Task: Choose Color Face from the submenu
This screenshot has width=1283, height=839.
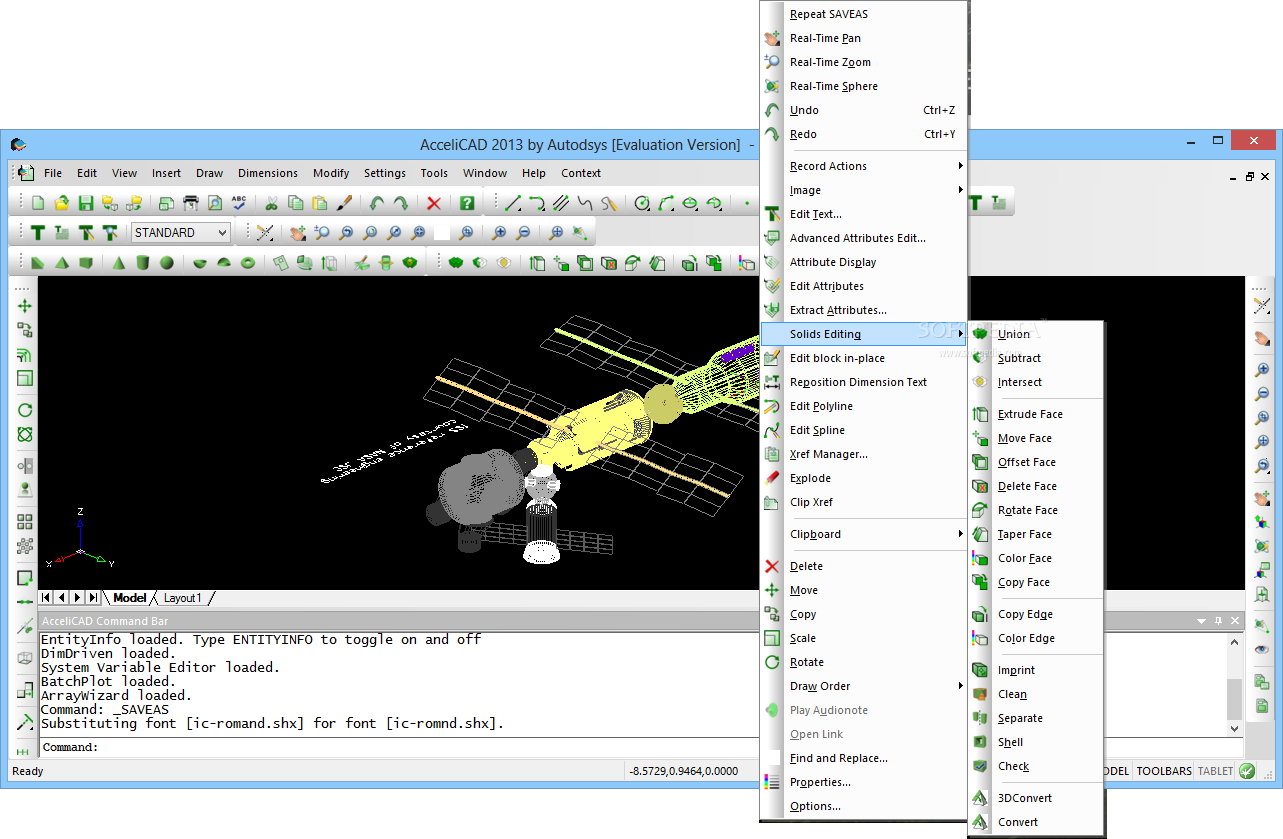Action: [1035, 558]
